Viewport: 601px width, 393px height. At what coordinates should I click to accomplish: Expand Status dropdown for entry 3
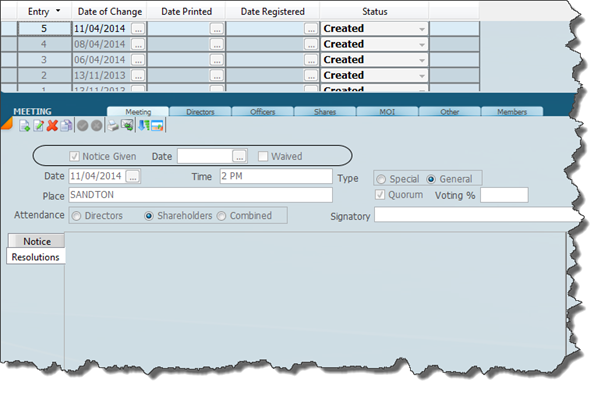(422, 61)
